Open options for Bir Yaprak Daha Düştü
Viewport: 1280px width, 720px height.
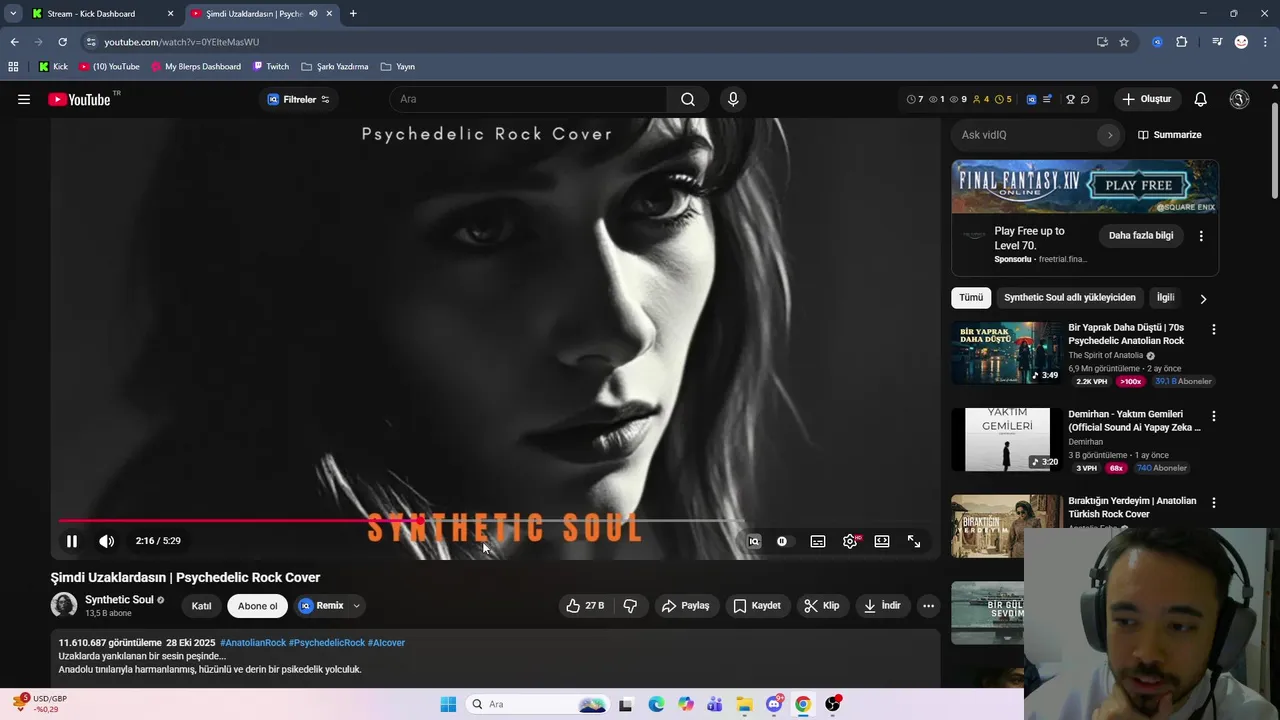pos(1214,330)
